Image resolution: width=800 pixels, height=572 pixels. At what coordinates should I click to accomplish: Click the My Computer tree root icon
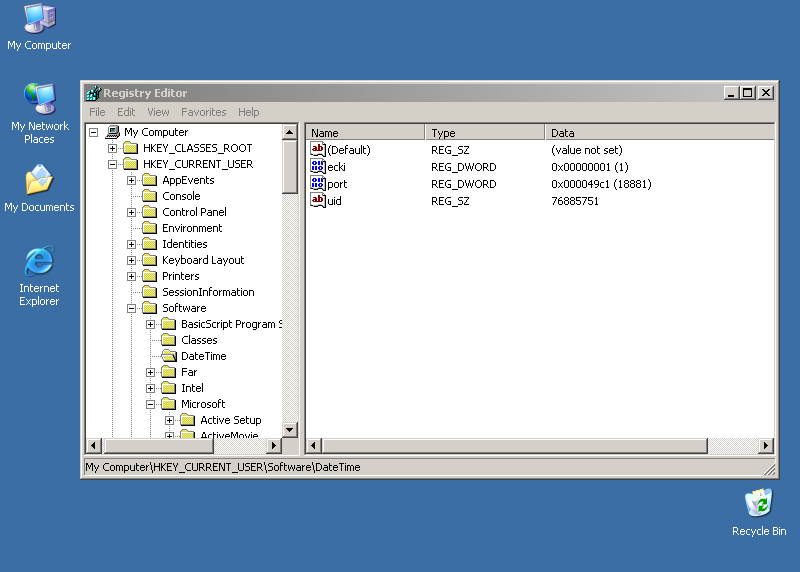113,132
